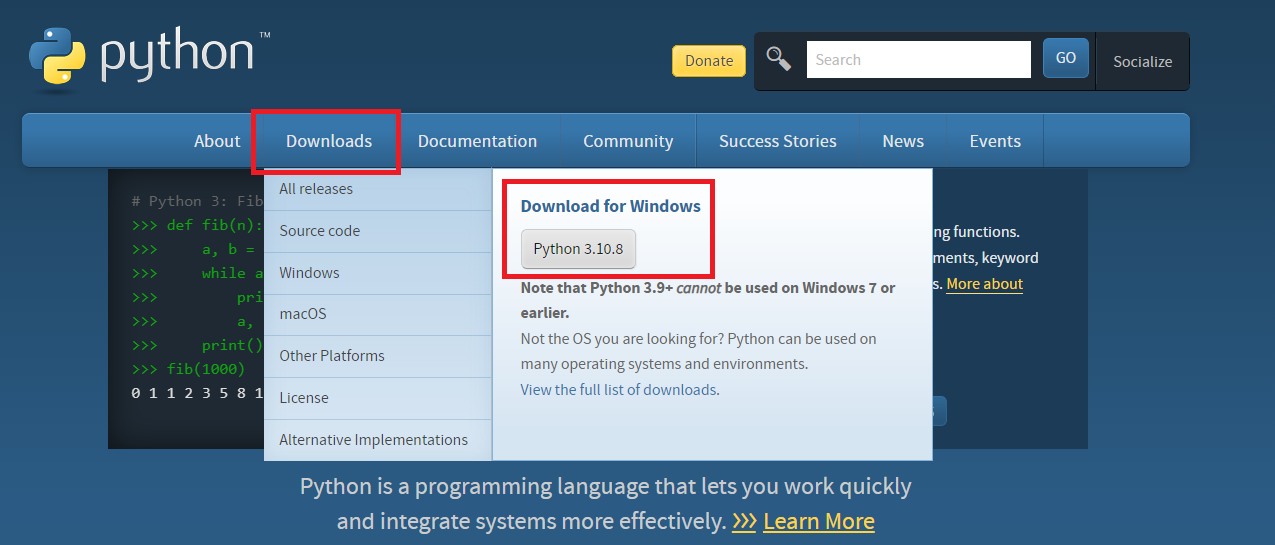Open the Socialize menu
The image size is (1275, 545).
pyautogui.click(x=1142, y=61)
